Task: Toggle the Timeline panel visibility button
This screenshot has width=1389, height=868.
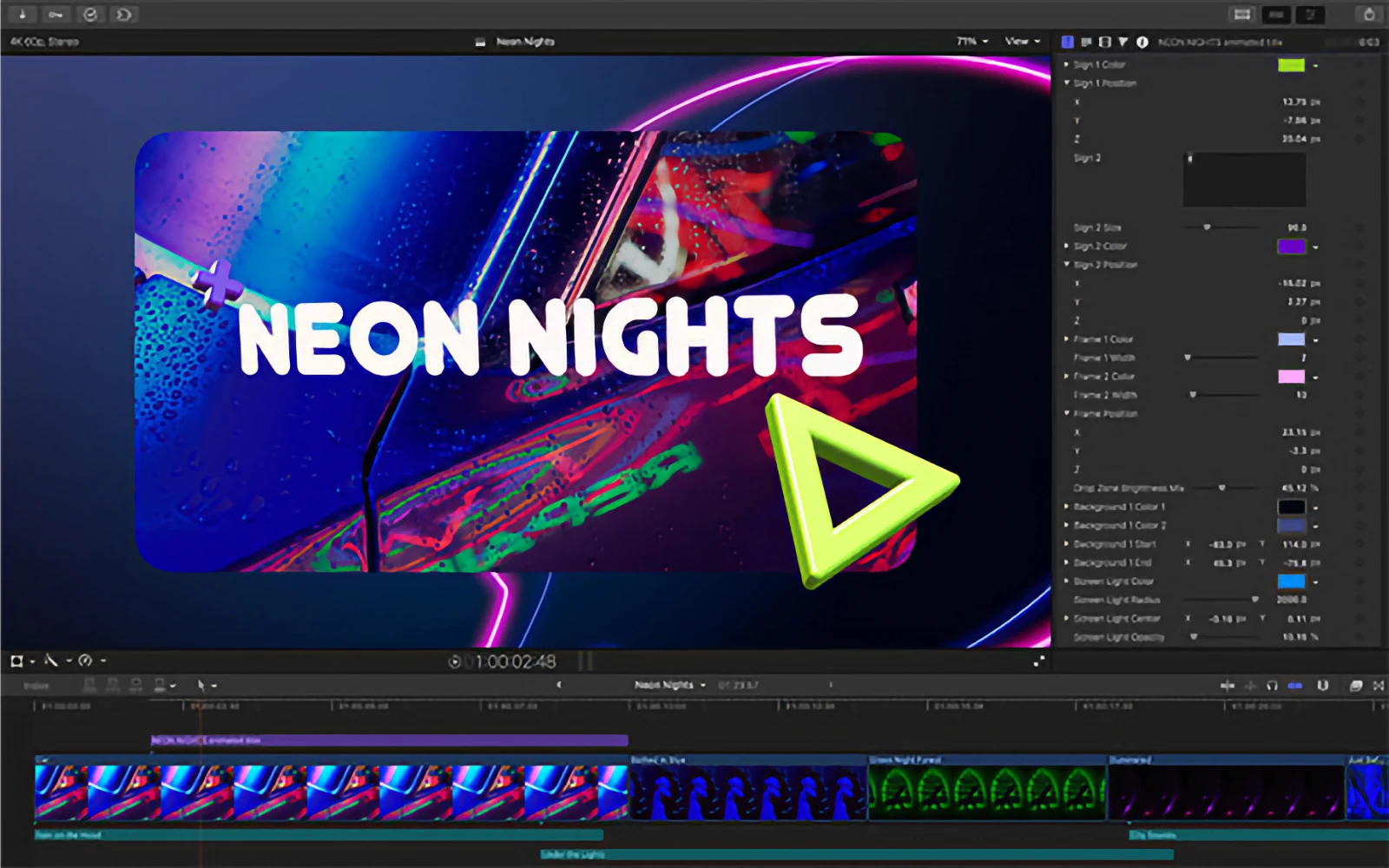Action: pos(1276,15)
